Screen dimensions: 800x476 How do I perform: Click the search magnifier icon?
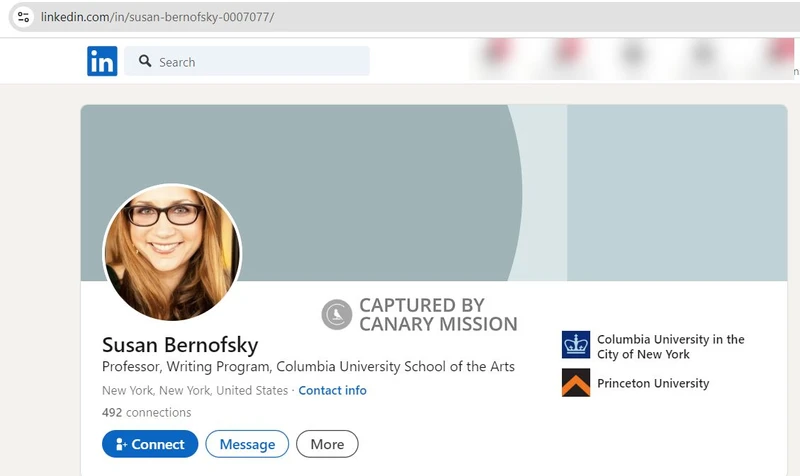[145, 61]
